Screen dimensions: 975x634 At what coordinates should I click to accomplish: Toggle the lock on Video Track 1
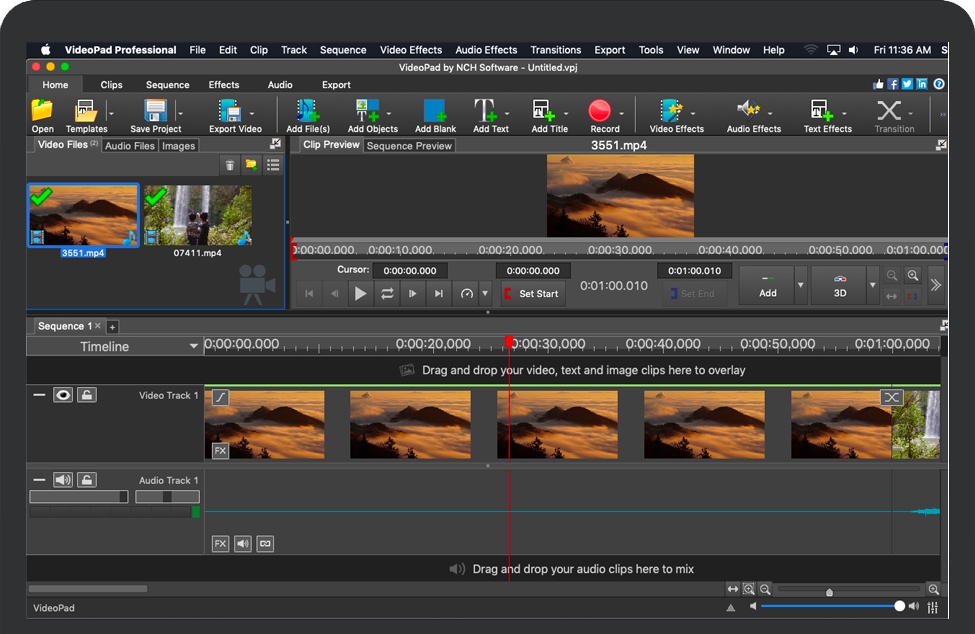86,395
